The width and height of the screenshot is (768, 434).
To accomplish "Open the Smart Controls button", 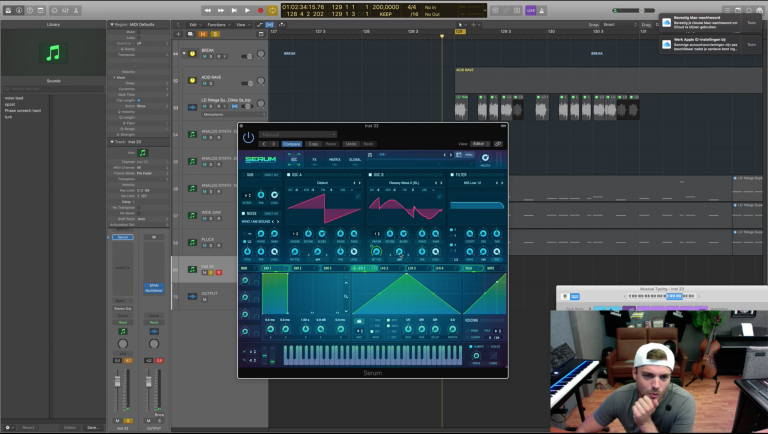I will [54, 10].
